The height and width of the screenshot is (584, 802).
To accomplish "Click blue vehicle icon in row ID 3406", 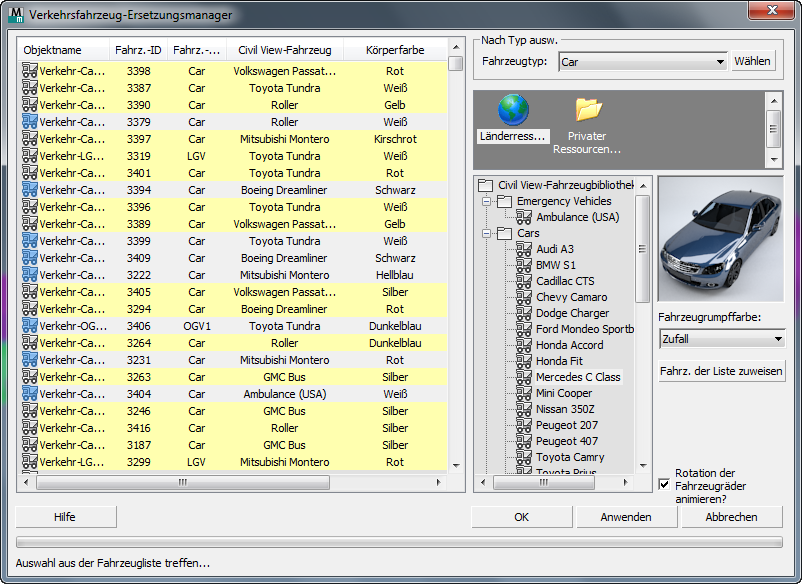I will pyautogui.click(x=30, y=325).
